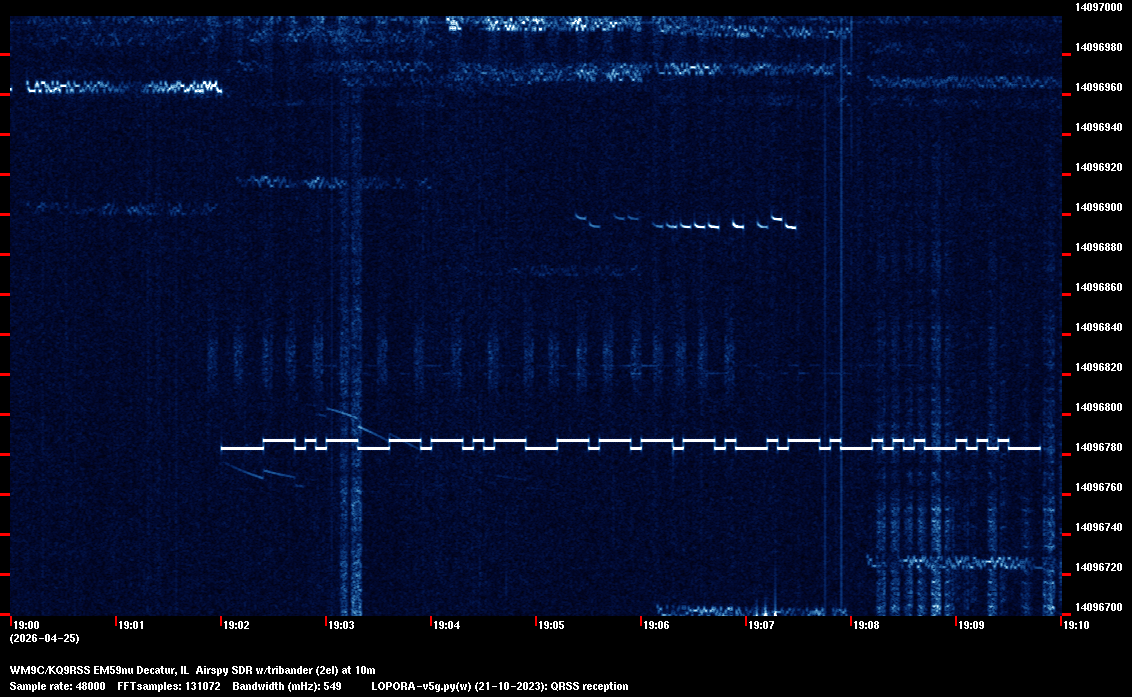
Task: Click the 19:07 time axis label
Action: (761, 625)
